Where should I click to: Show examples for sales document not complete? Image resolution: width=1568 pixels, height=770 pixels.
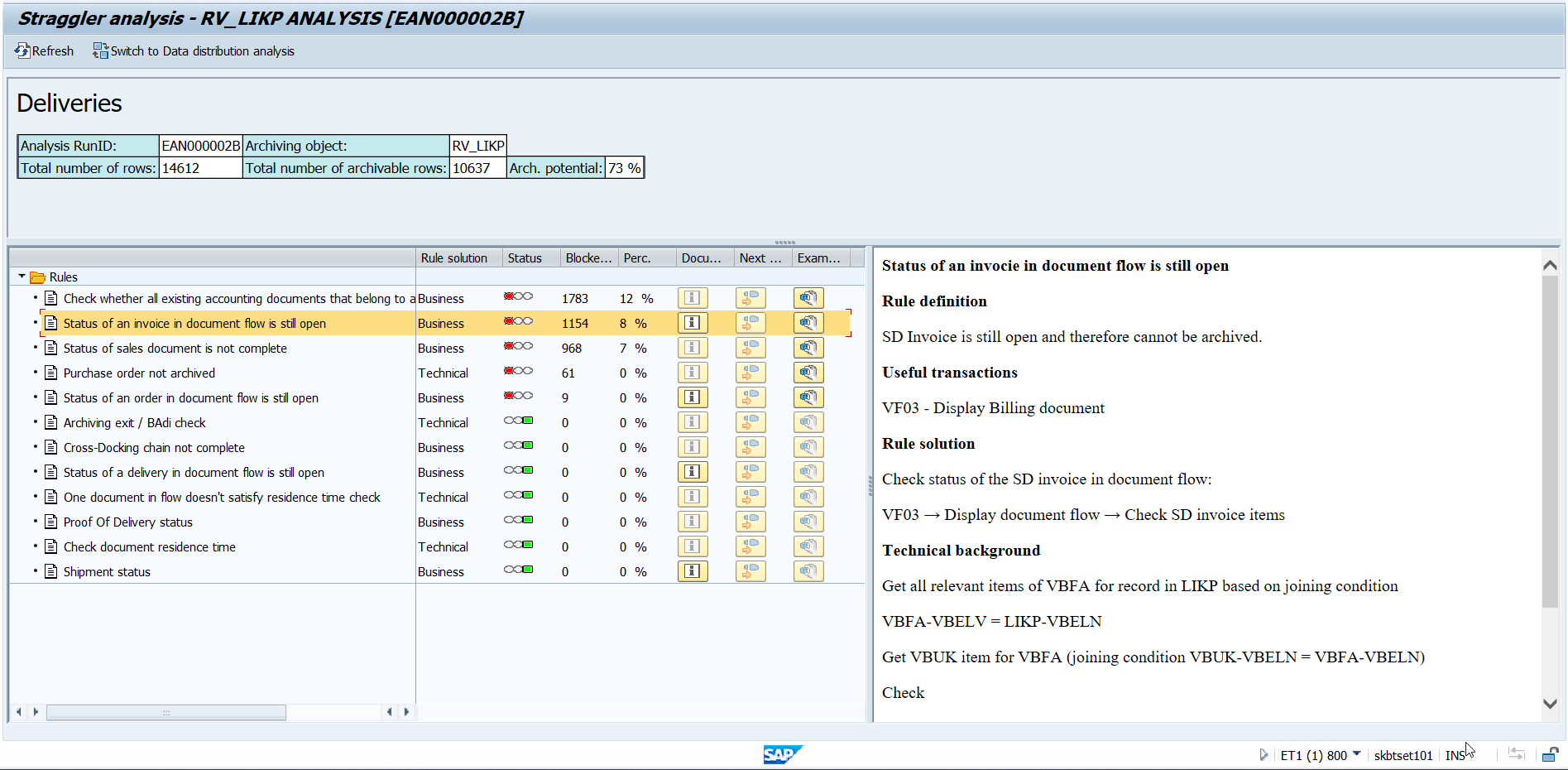coord(808,348)
